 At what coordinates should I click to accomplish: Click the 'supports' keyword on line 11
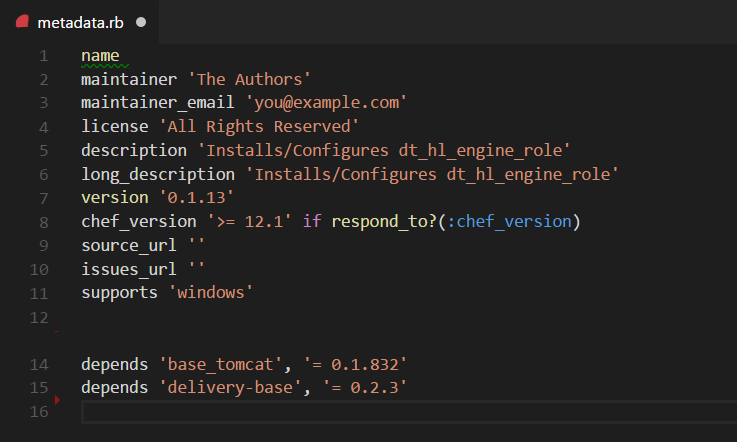point(119,292)
